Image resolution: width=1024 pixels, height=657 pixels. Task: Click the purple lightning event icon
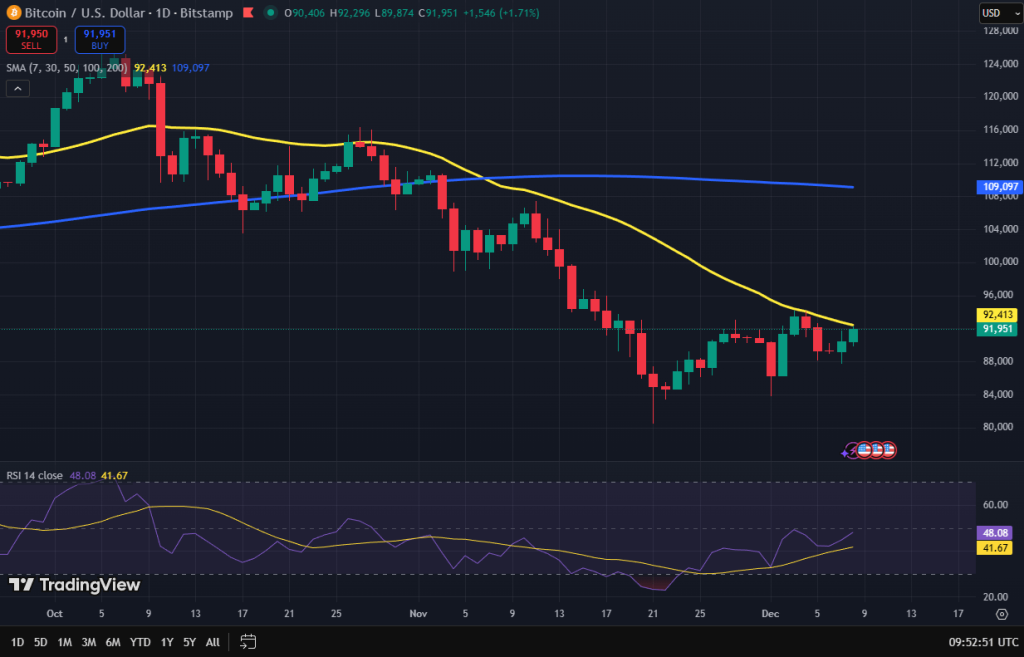[851, 451]
